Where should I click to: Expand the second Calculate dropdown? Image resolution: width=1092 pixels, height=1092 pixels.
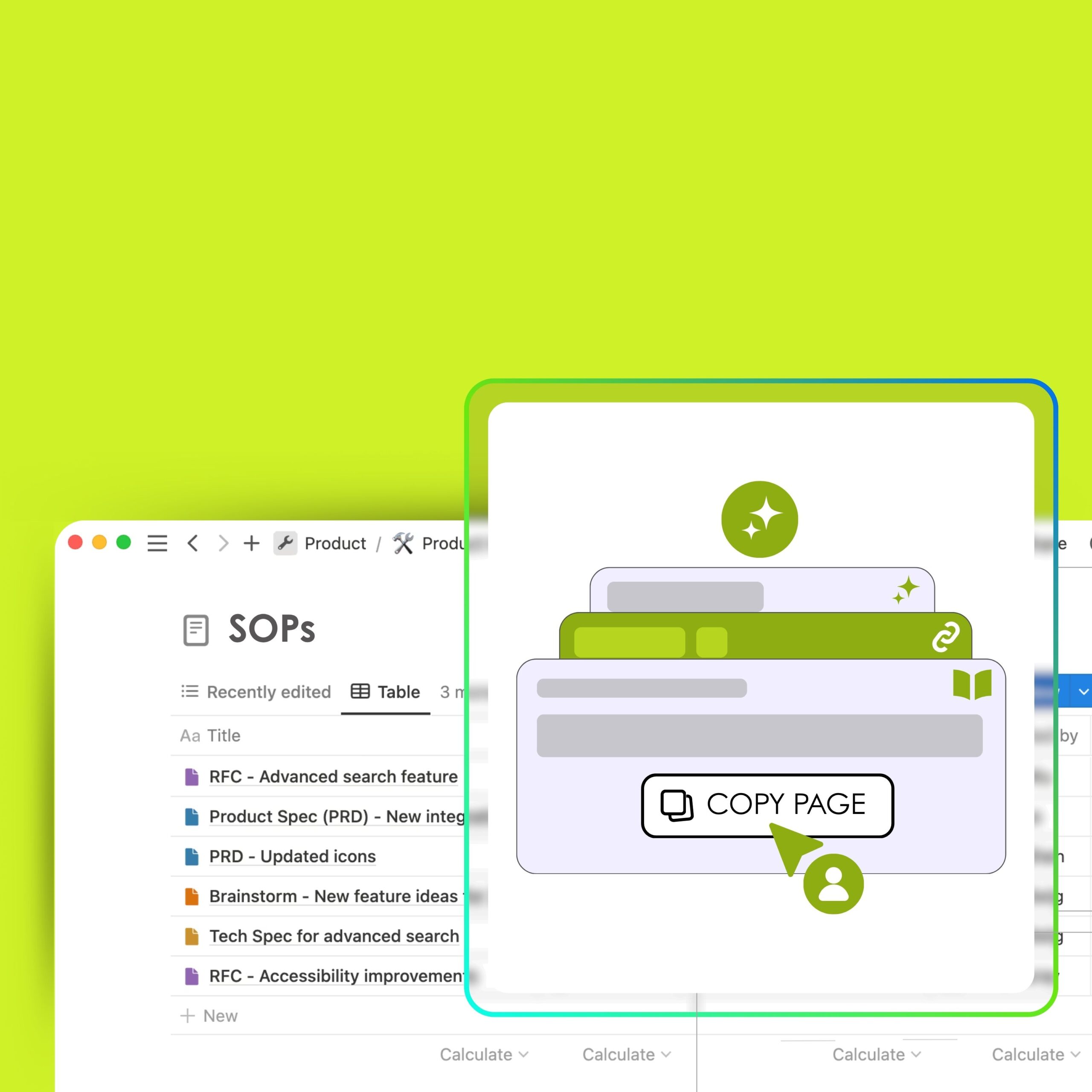tap(626, 1055)
